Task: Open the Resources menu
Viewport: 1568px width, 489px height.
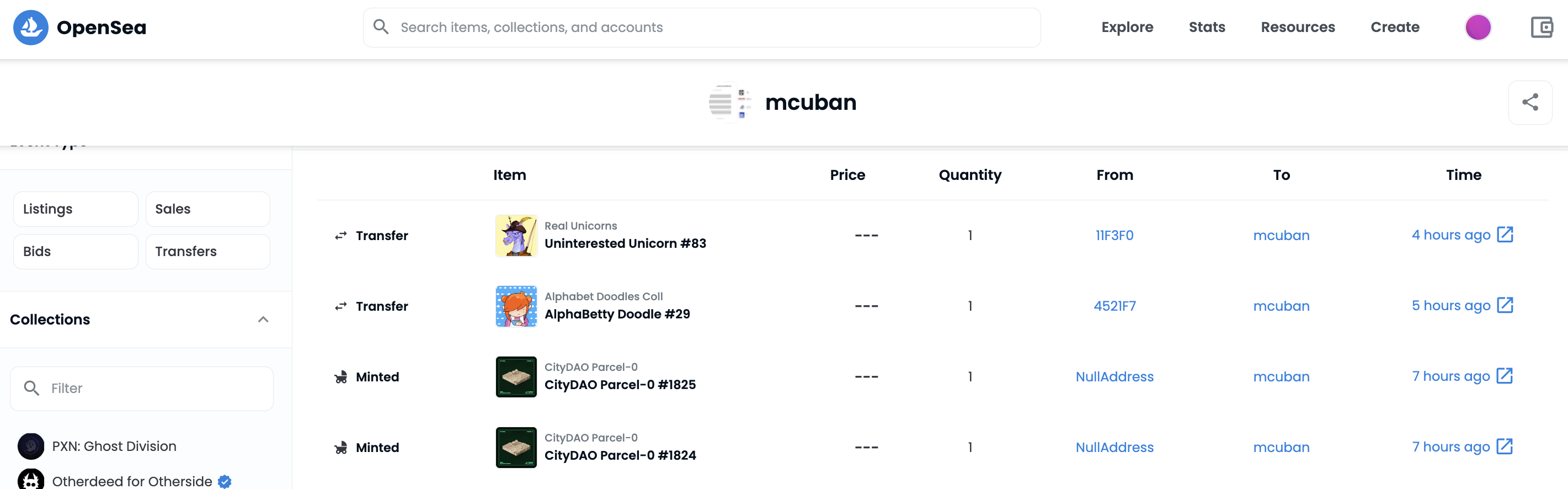Action: pyautogui.click(x=1298, y=28)
